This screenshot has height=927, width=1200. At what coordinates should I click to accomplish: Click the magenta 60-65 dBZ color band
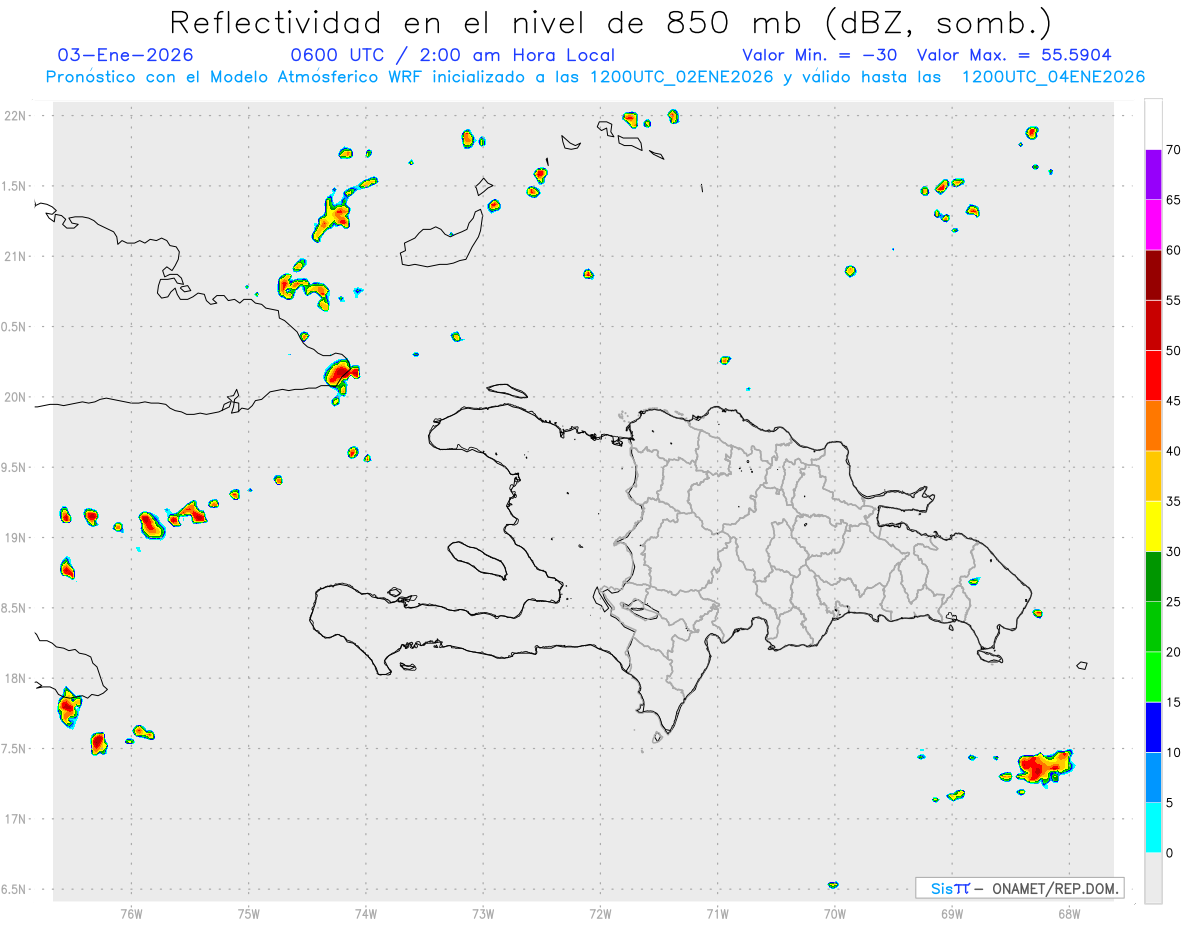[1153, 225]
